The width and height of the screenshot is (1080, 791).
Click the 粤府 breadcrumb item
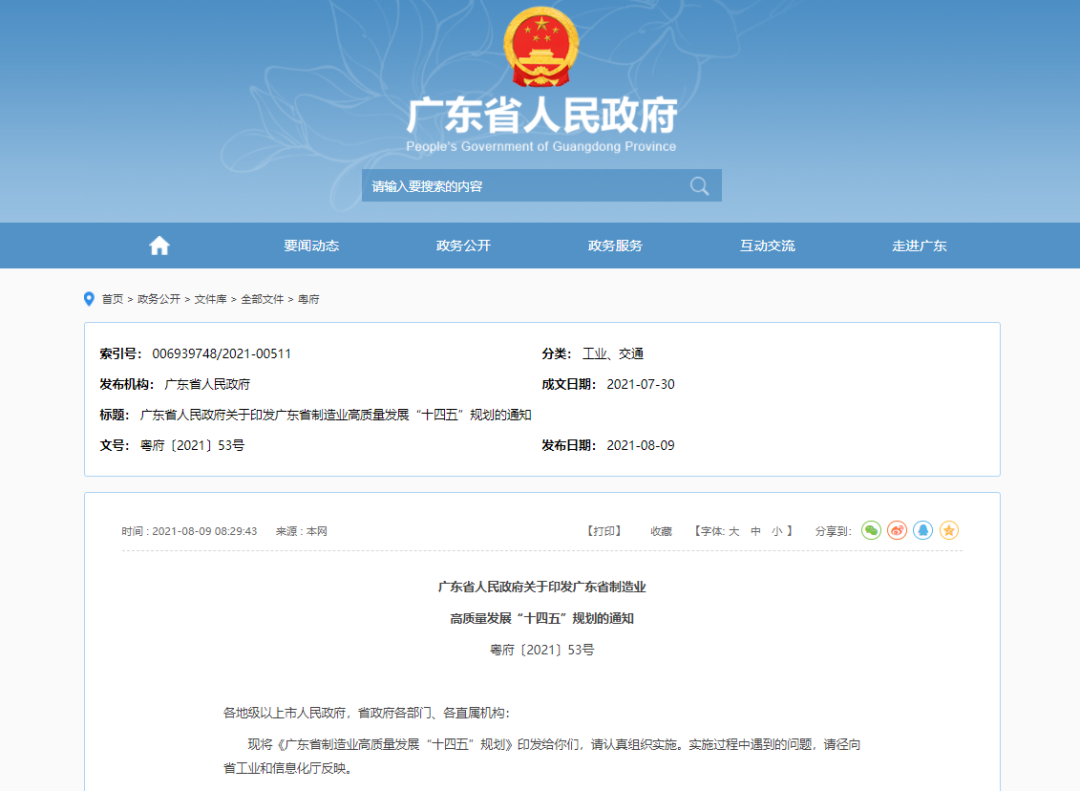pos(309,299)
